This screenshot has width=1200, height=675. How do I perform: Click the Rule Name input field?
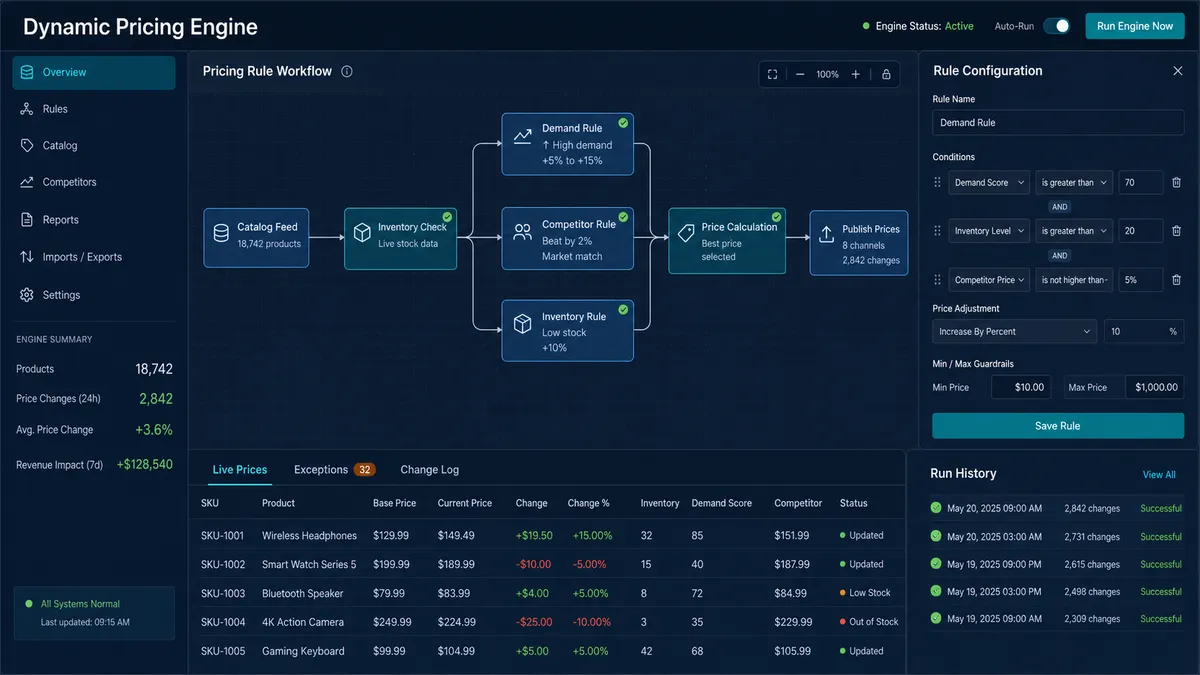tap(1058, 122)
